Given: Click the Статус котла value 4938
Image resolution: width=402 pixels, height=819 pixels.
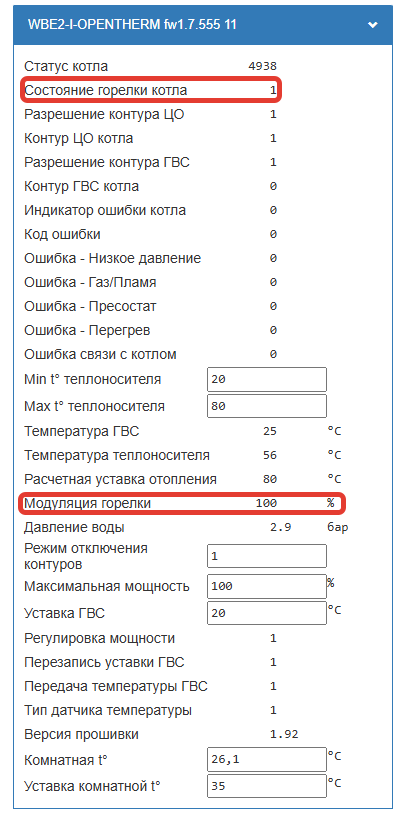Looking at the screenshot, I should click(262, 66).
